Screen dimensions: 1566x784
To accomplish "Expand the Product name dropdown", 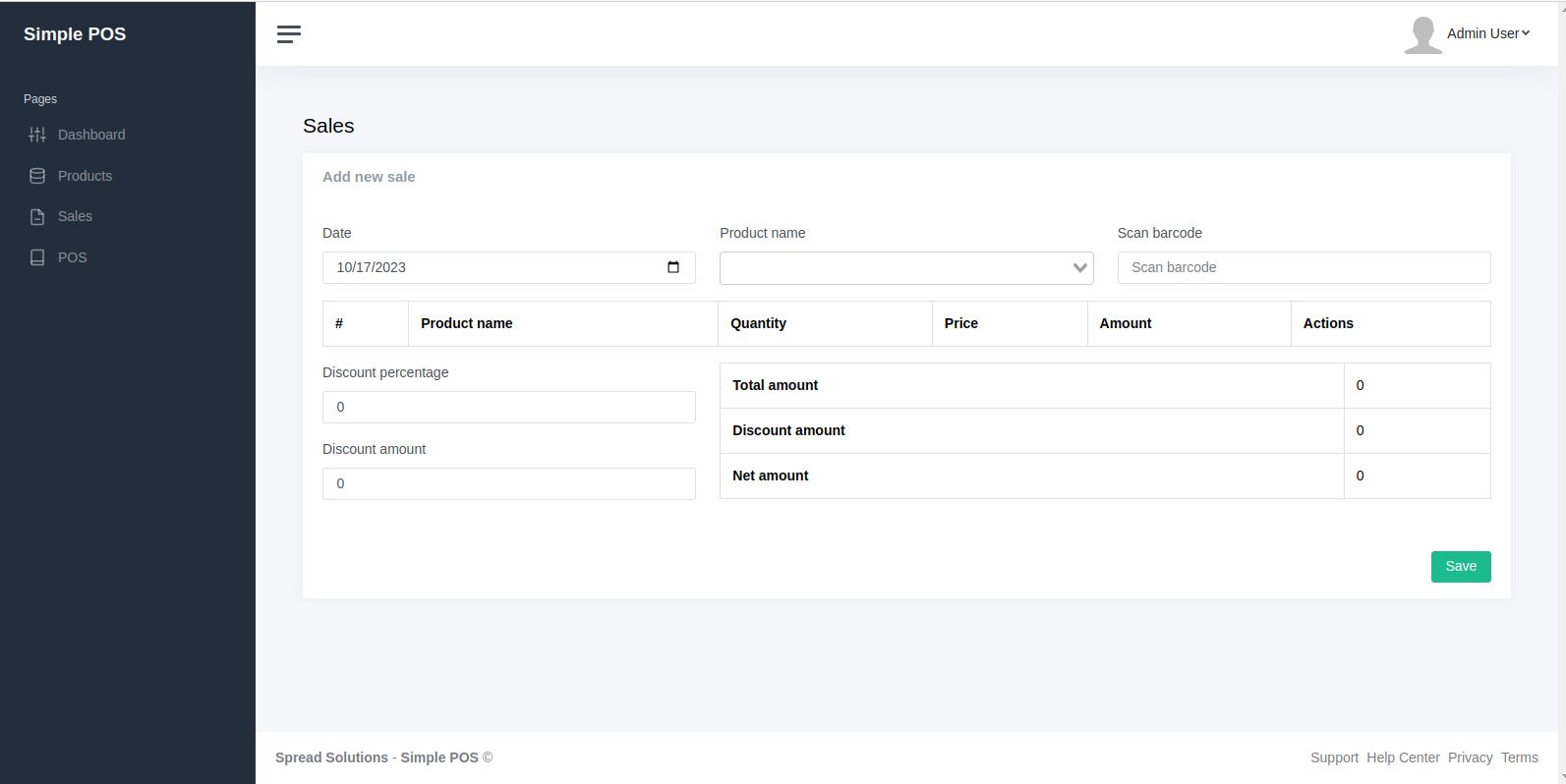I will click(x=905, y=268).
